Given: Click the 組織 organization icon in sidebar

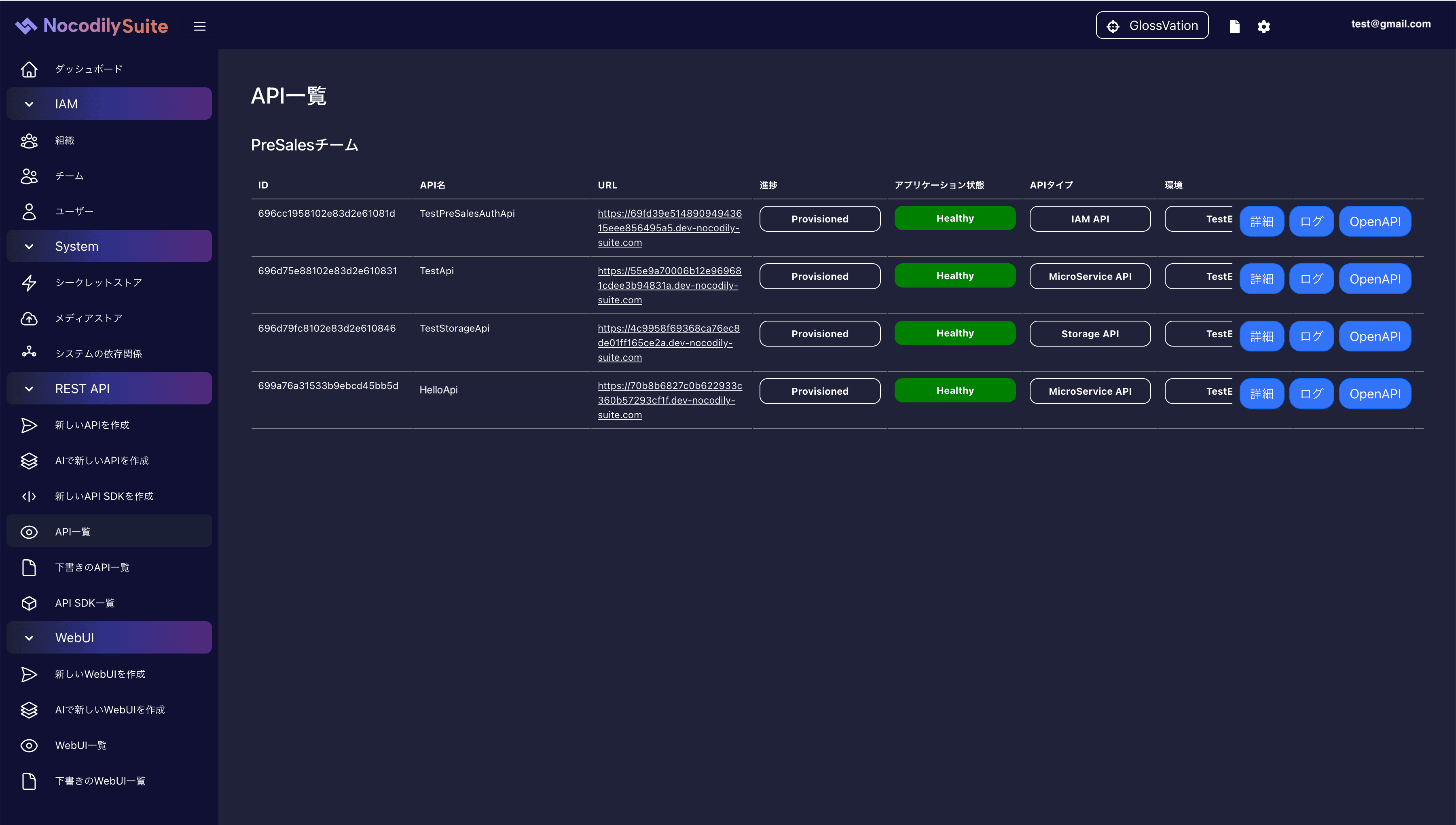Looking at the screenshot, I should (30, 140).
